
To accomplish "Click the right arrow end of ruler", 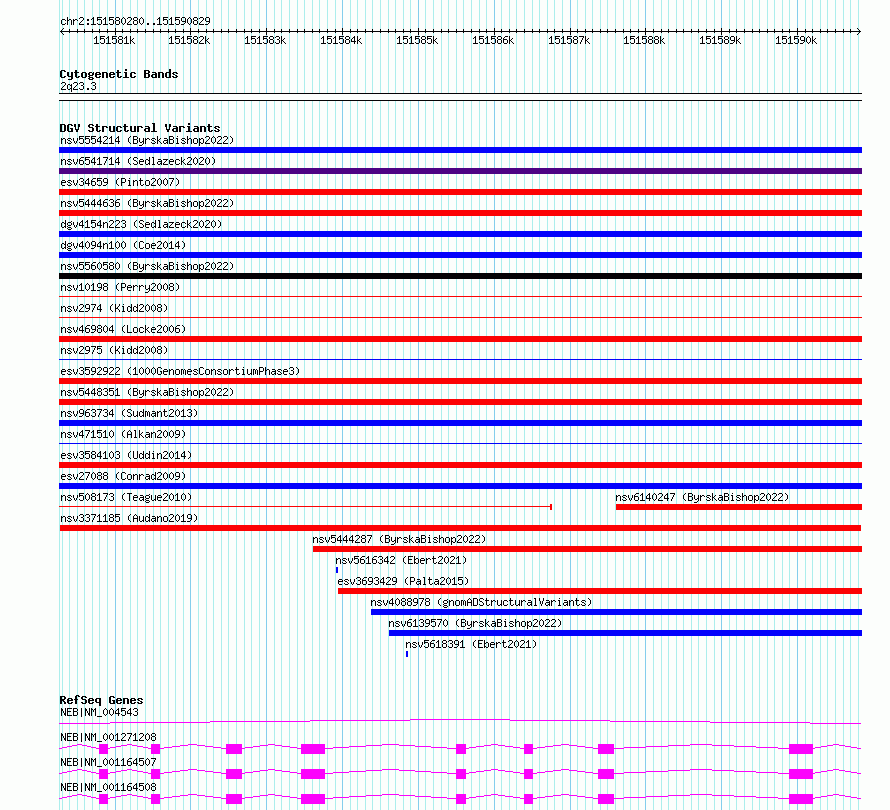I will click(x=858, y=32).
